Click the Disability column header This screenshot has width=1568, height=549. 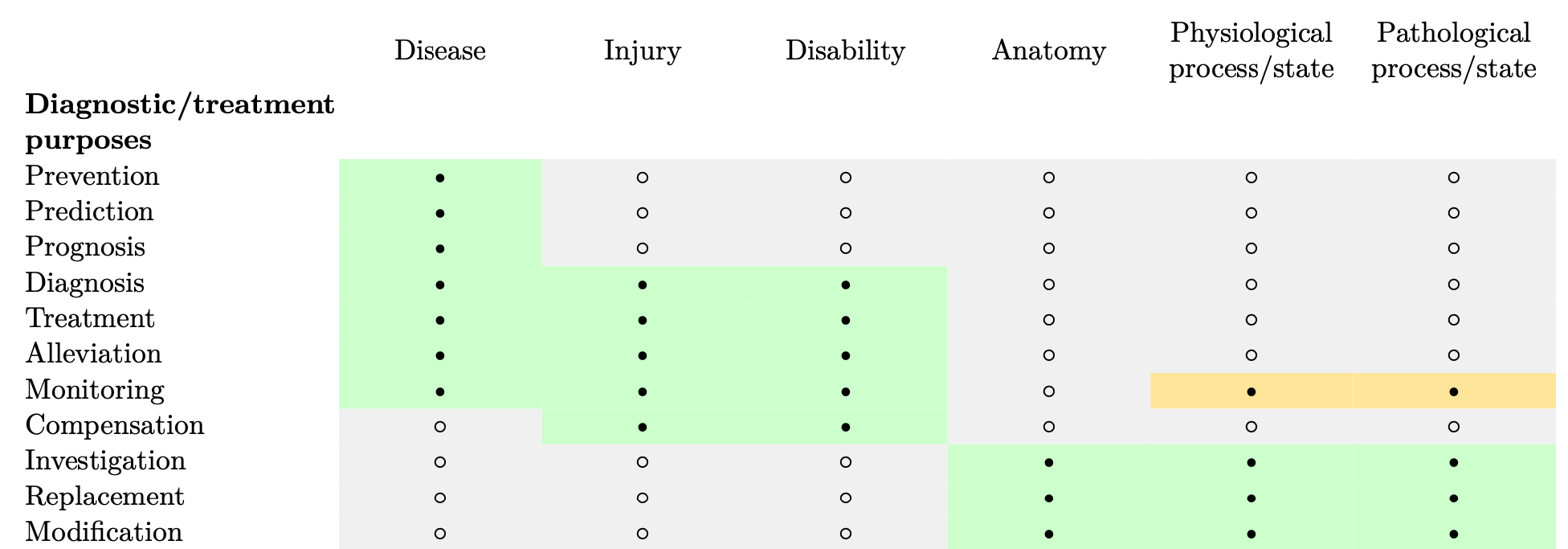pos(845,51)
